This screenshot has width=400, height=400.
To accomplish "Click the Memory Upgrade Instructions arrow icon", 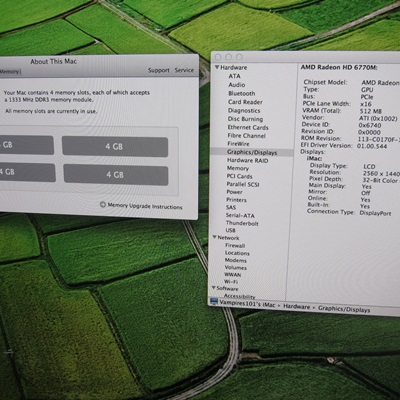I will coord(103,204).
